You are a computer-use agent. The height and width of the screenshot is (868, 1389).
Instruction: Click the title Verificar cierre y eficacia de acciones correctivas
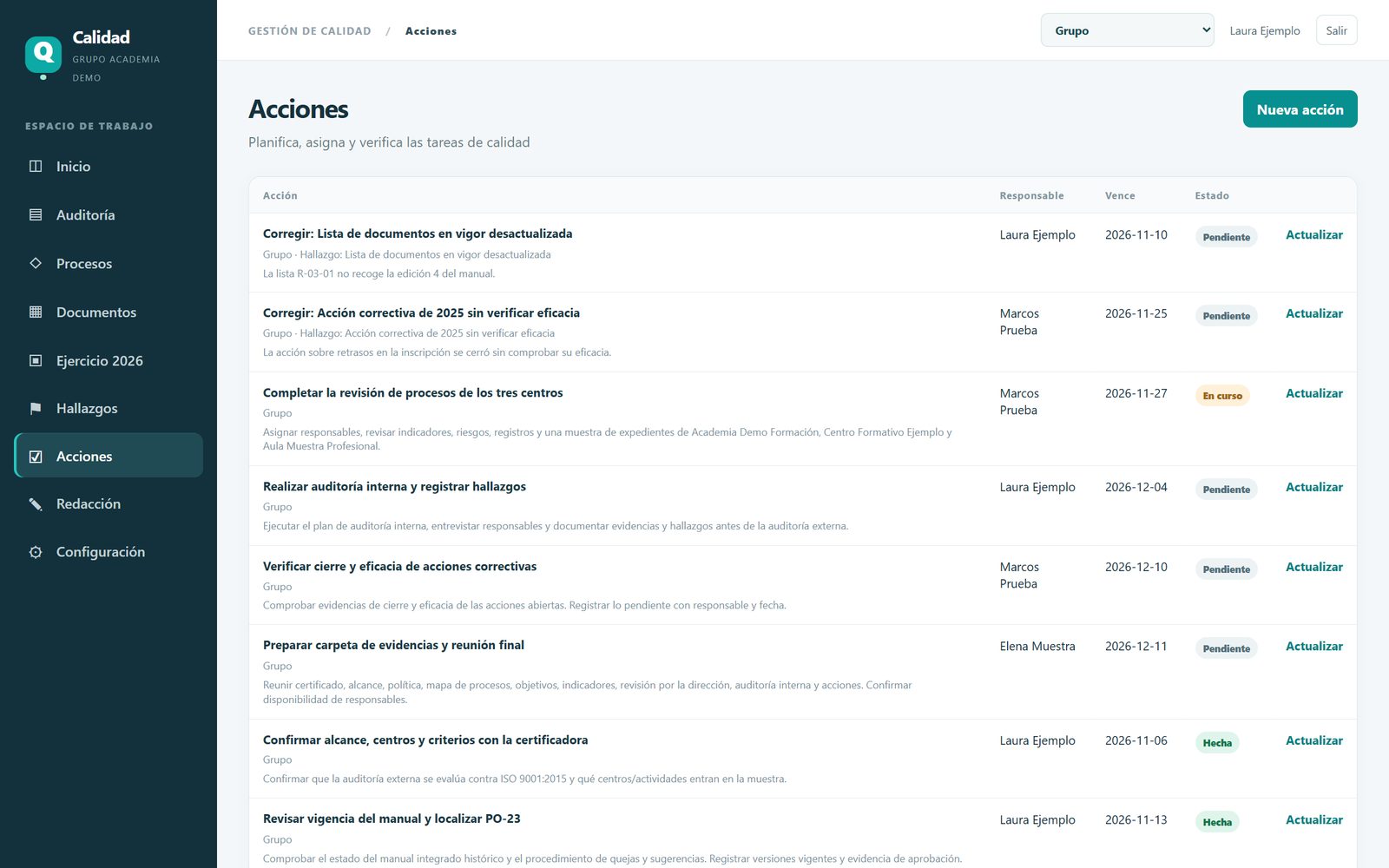[x=399, y=566]
